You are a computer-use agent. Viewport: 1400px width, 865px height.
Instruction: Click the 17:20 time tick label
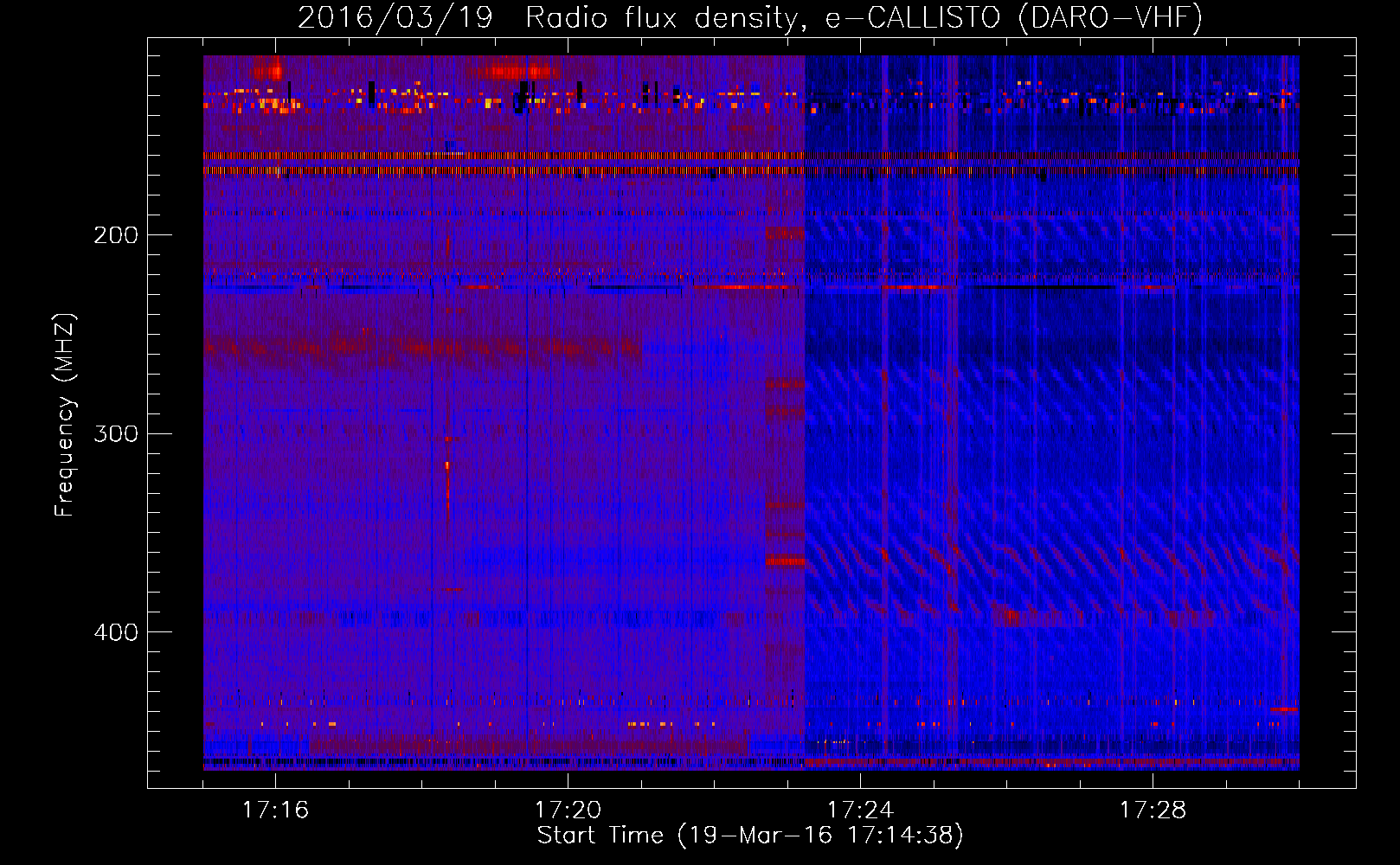[568, 810]
